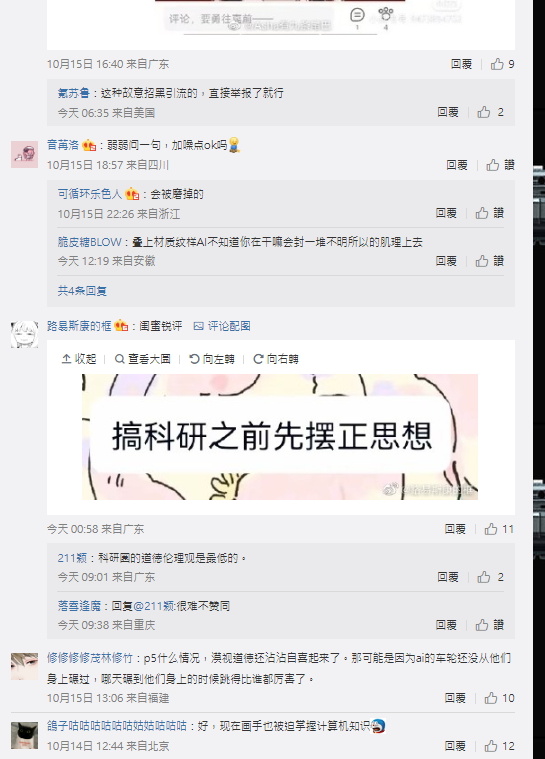The image size is (545, 759).
Task: Click the 搞科研之前先摆正思想 meme image
Action: [x=280, y=437]
